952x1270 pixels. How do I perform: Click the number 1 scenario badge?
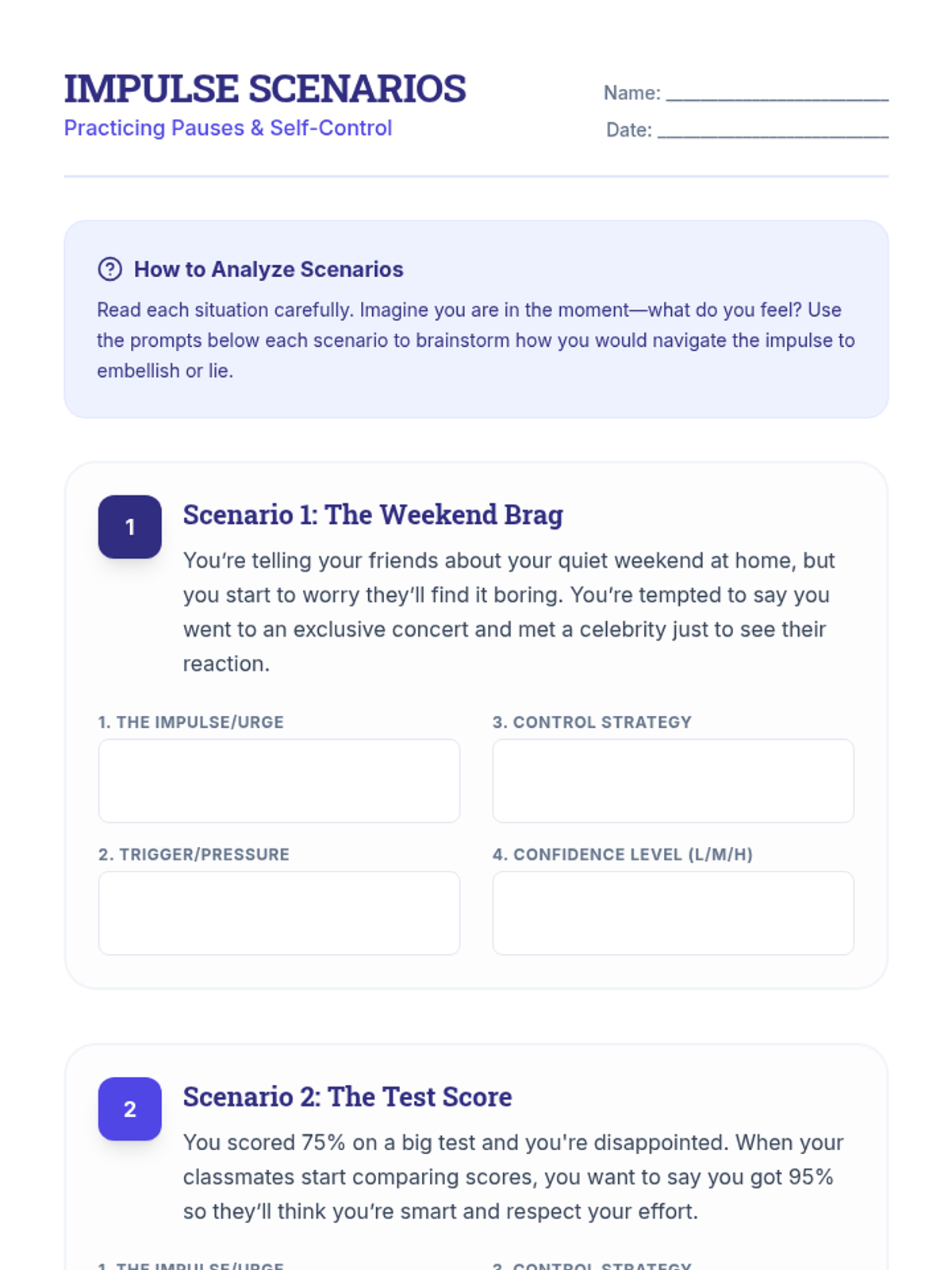(x=130, y=527)
